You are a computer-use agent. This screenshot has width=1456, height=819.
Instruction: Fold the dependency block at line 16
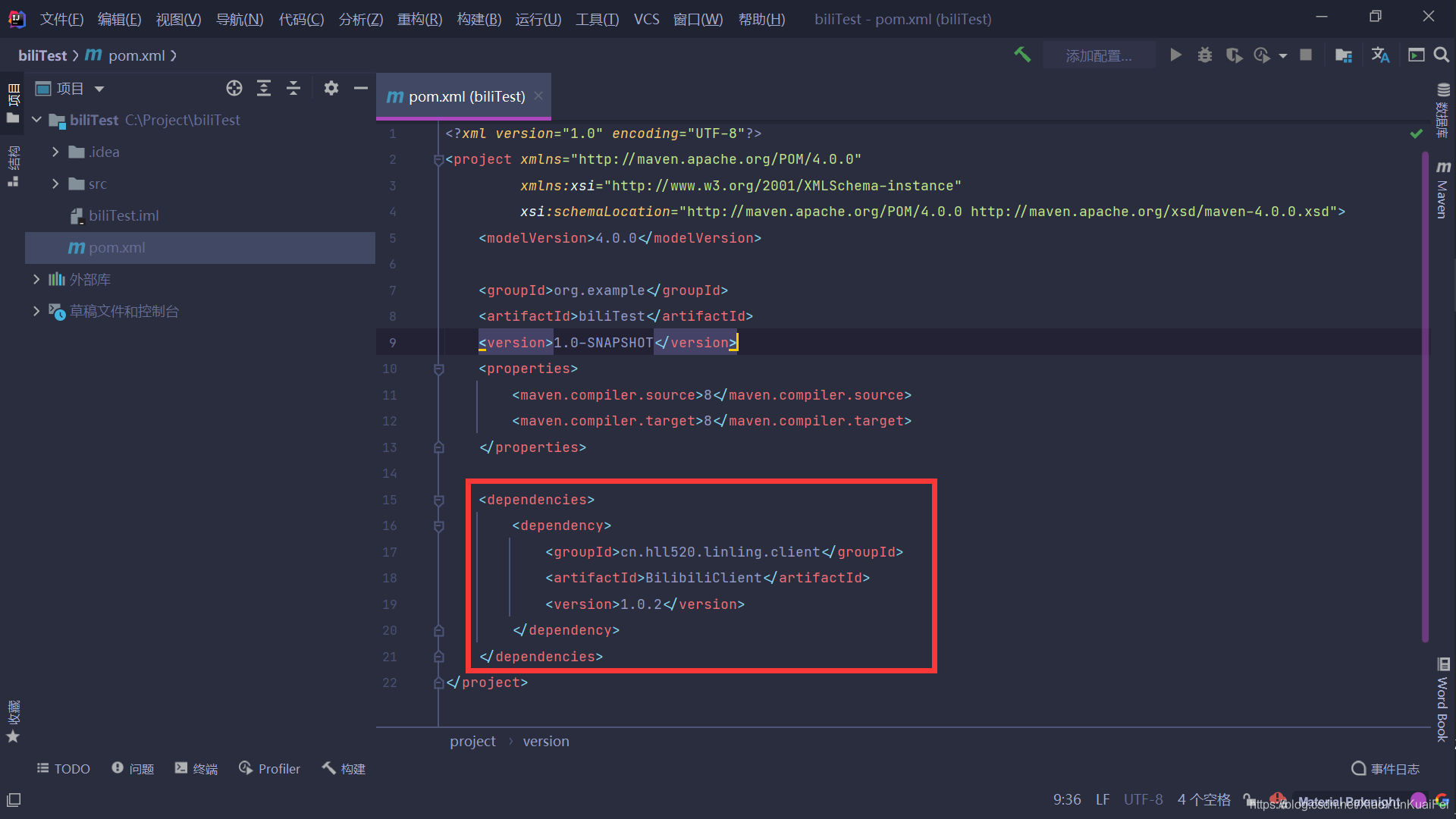438,526
